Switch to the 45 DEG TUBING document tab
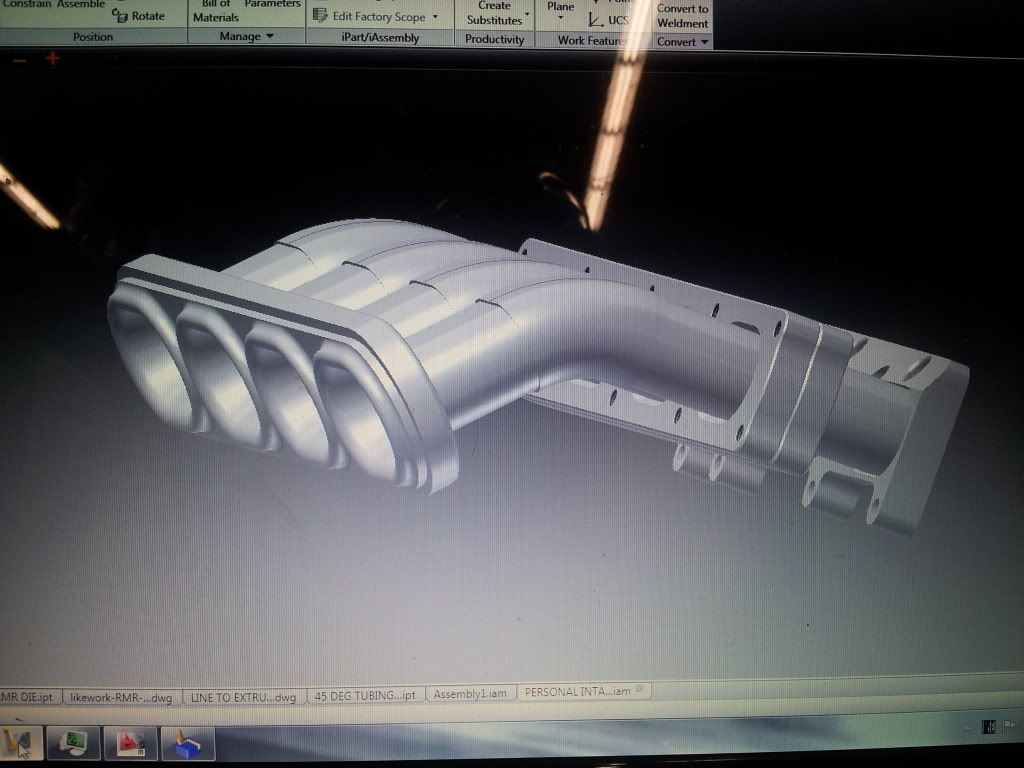Screen dimensions: 1024x768 pos(365,695)
